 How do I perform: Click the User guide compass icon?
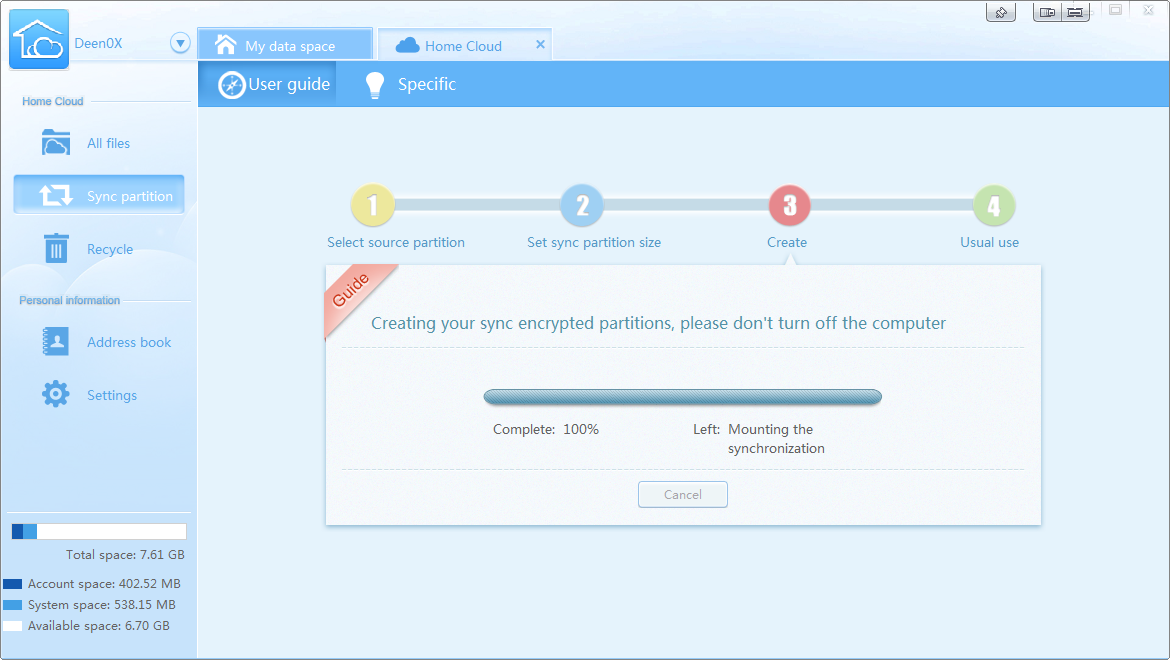(231, 85)
